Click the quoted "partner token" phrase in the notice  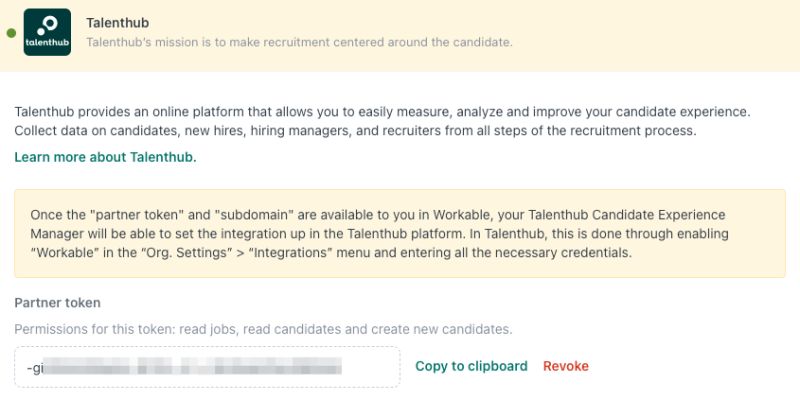click(x=119, y=215)
